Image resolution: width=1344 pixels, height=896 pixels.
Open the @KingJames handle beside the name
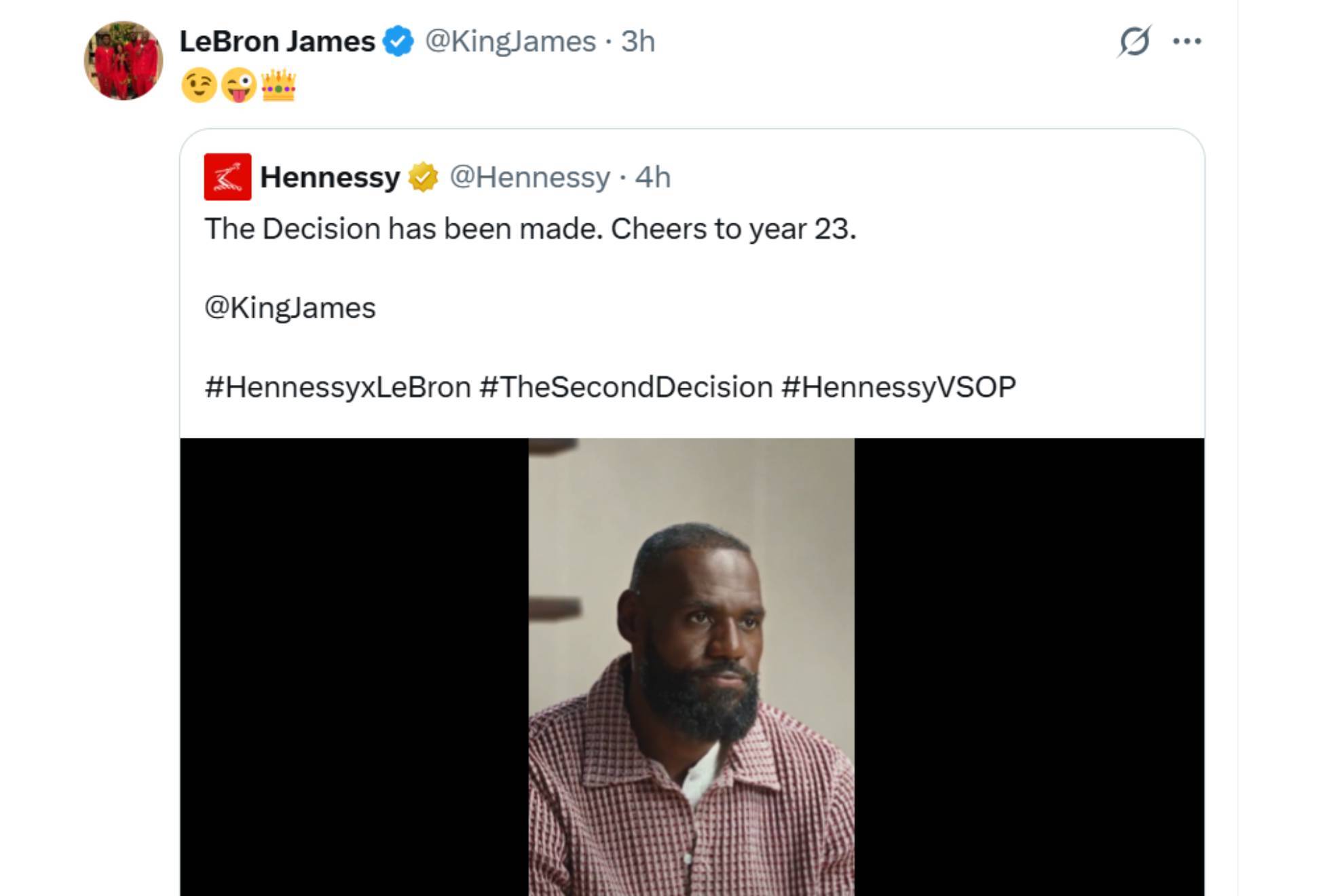tap(510, 41)
